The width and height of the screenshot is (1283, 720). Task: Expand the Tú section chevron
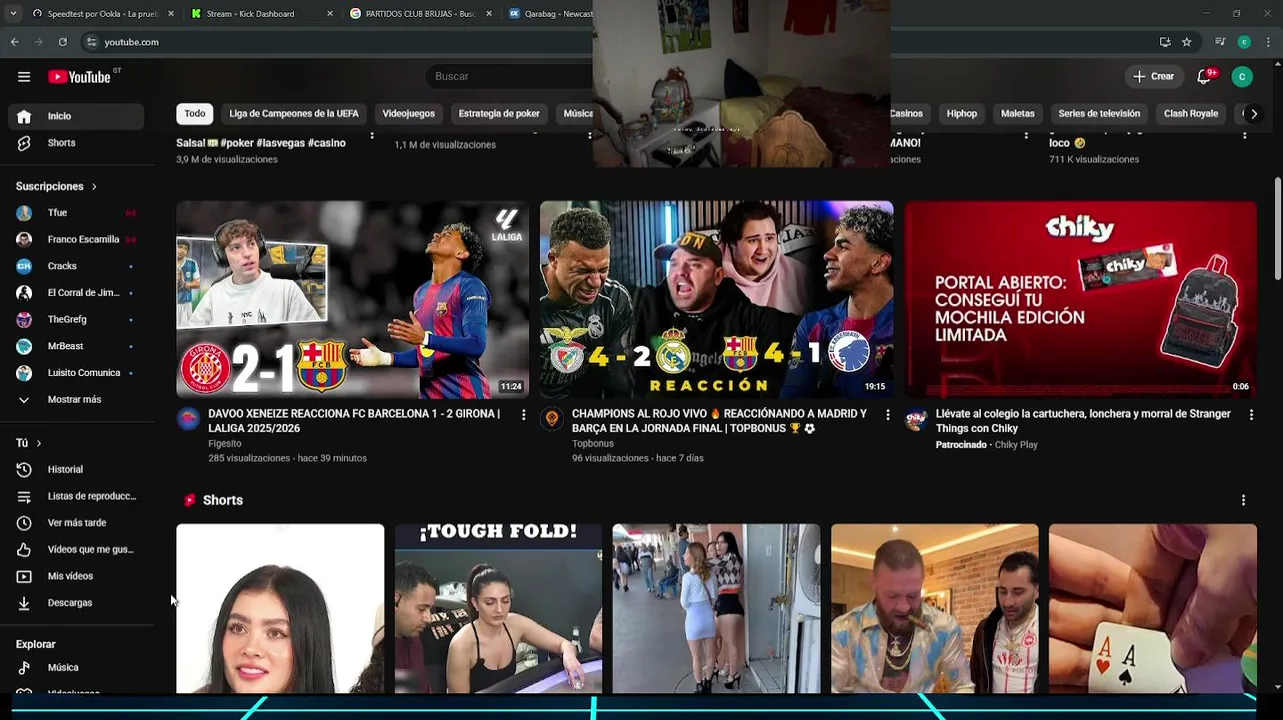point(38,443)
